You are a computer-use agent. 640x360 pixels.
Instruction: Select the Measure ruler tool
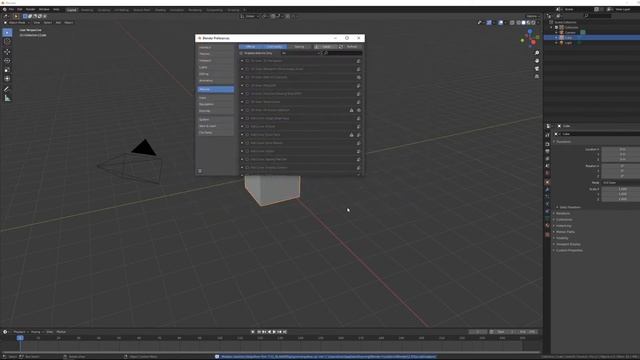pos(7,98)
